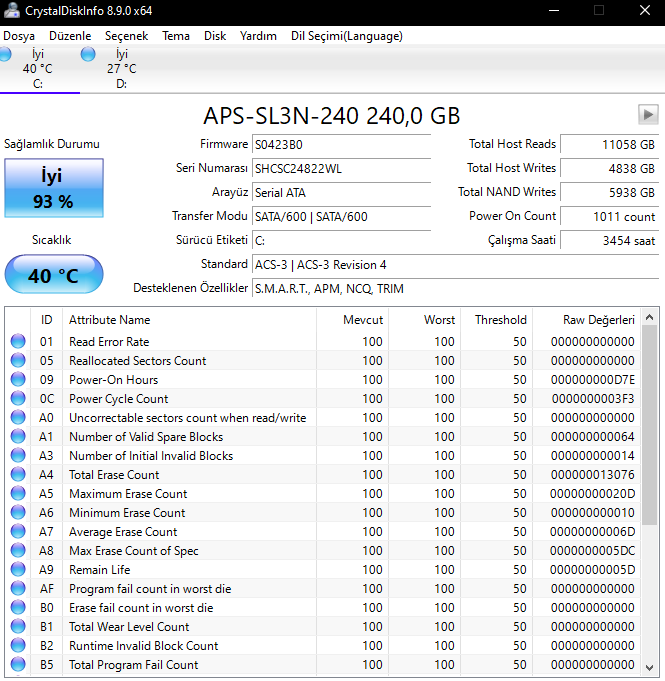Click the 40 °C temperature button

pyautogui.click(x=52, y=275)
